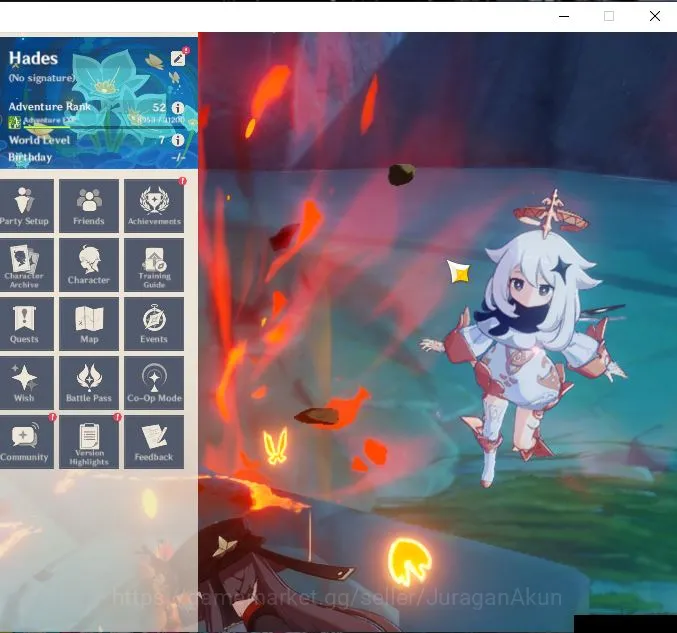Click the (No signature) text
The height and width of the screenshot is (633, 677).
pos(41,78)
